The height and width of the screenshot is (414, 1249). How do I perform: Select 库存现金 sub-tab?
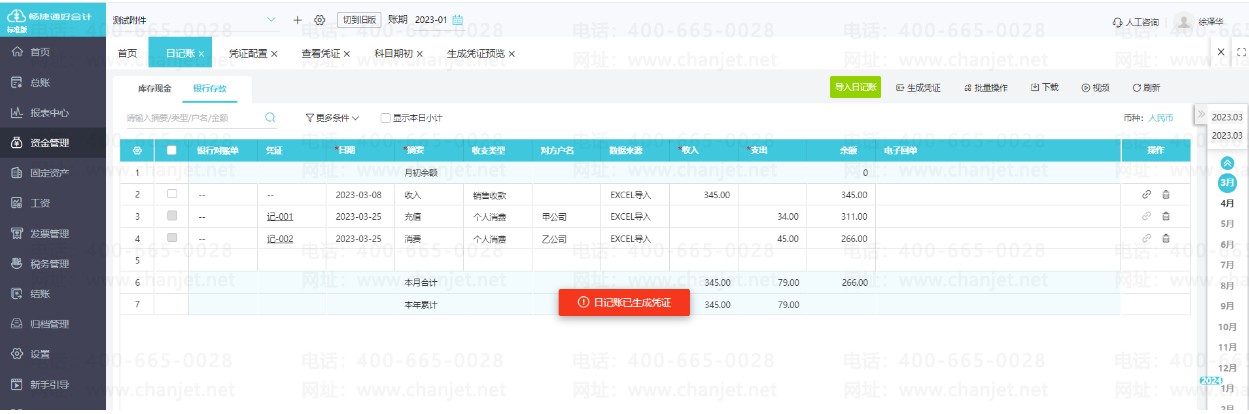pyautogui.click(x=154, y=89)
